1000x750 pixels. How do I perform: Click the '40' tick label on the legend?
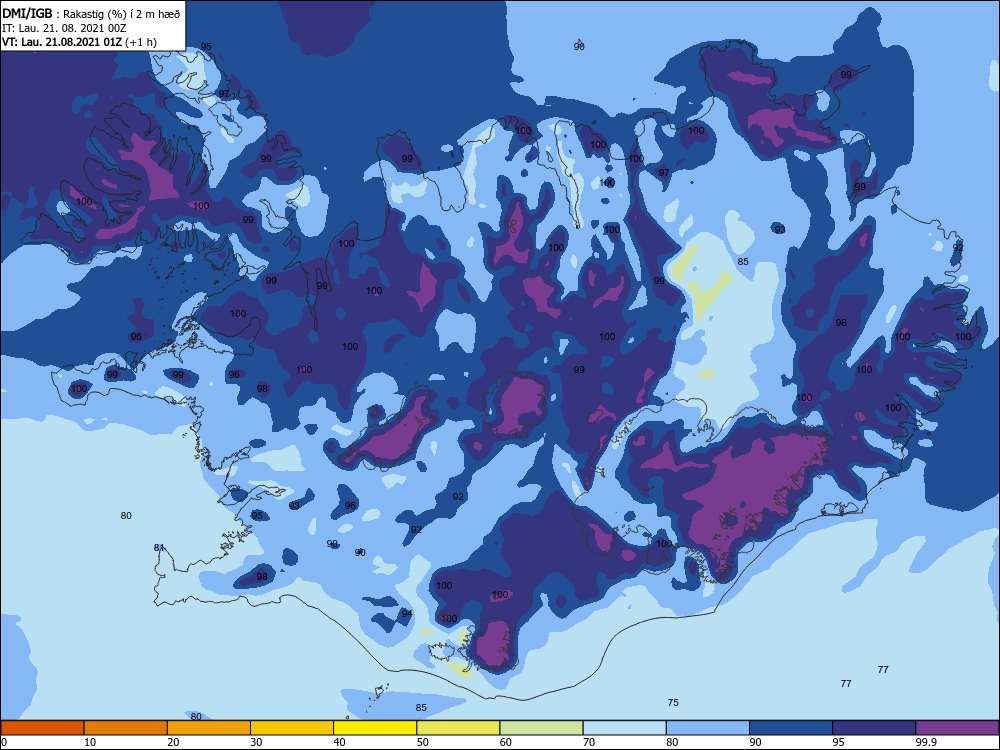point(339,742)
